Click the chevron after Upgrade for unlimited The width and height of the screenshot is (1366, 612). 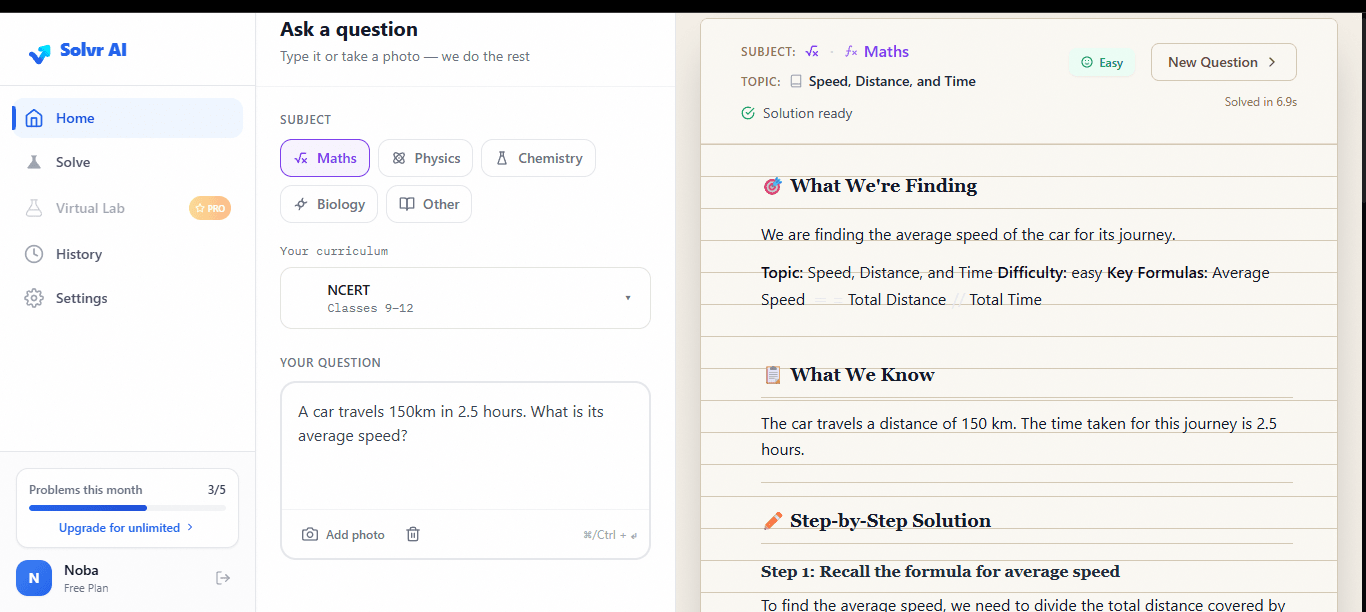point(190,528)
